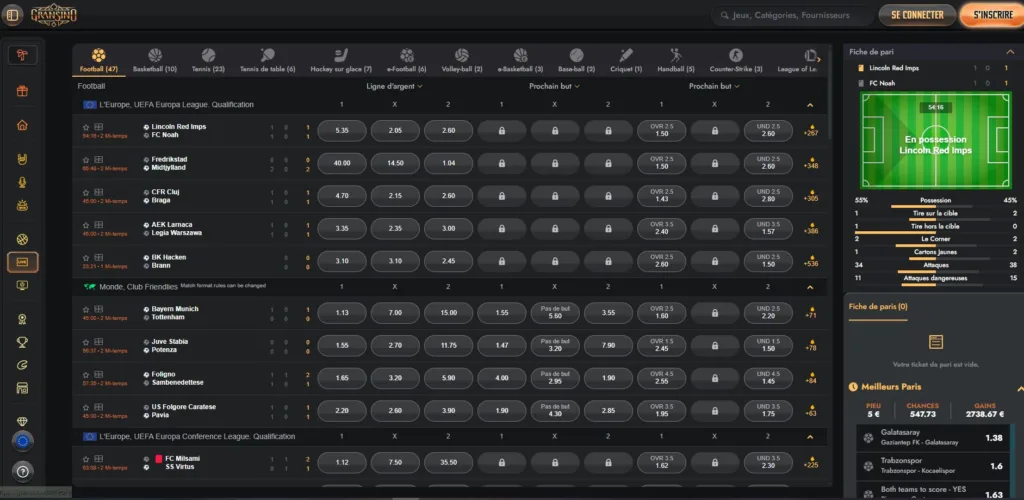Pick Bayern Munich win odds 1.13

coord(342,313)
